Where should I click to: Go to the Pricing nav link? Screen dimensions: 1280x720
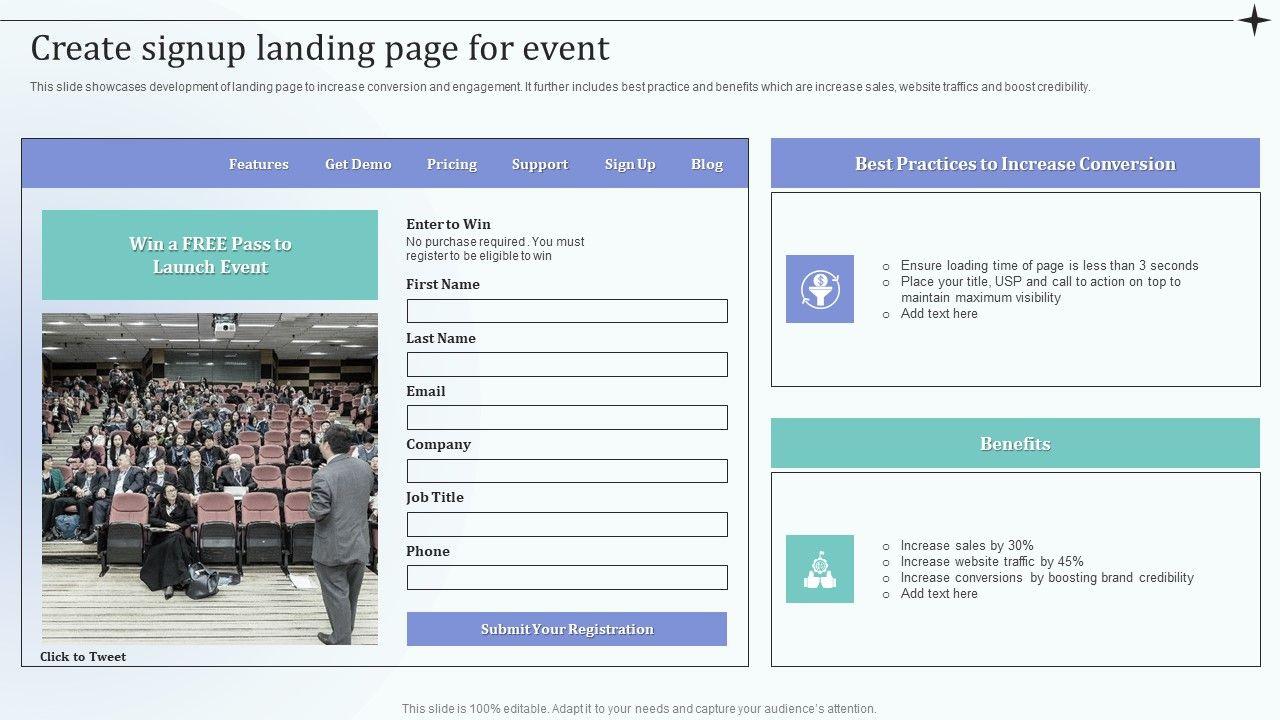coord(452,164)
